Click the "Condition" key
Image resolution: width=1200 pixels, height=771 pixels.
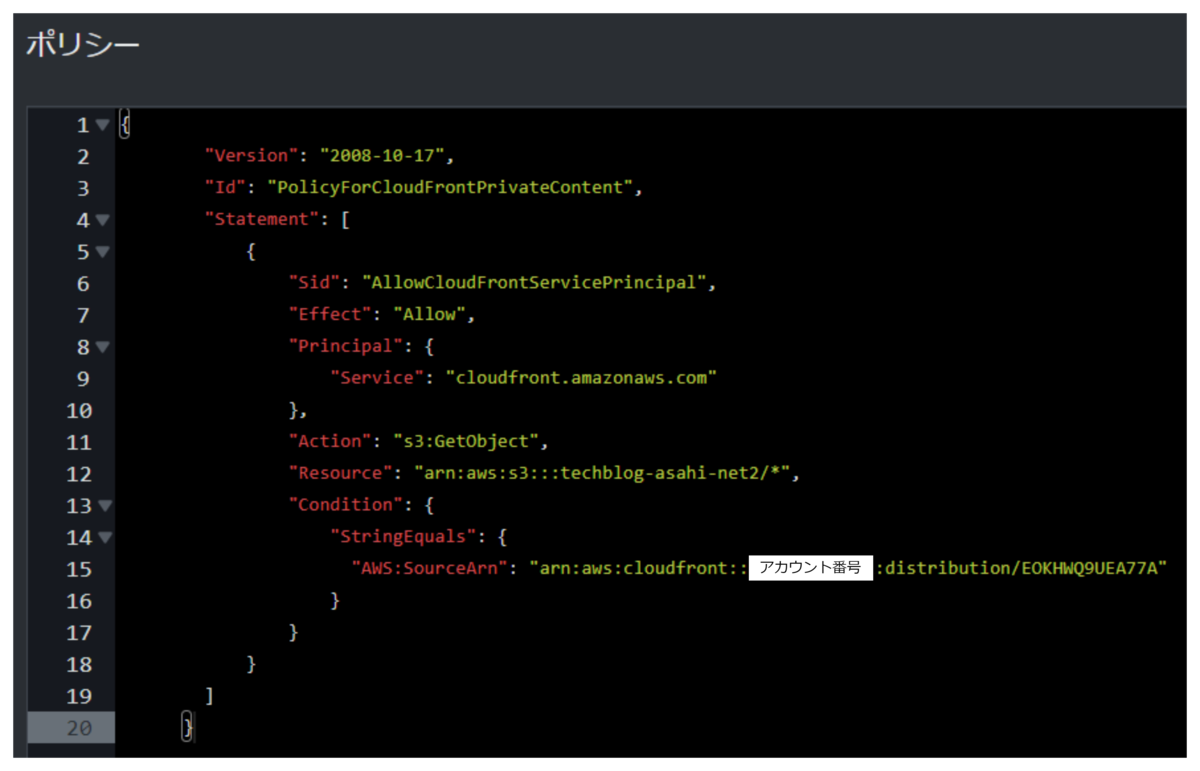(x=348, y=505)
